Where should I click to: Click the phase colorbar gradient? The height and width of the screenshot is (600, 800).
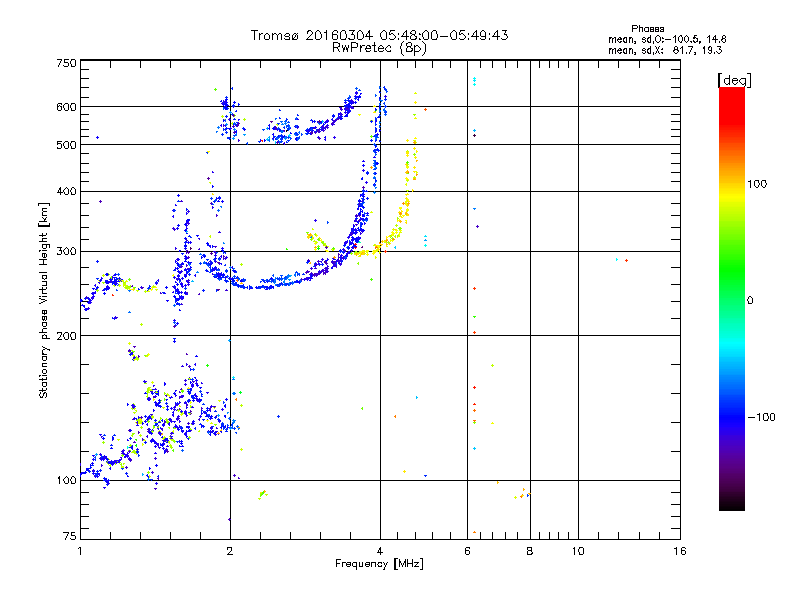732,299
